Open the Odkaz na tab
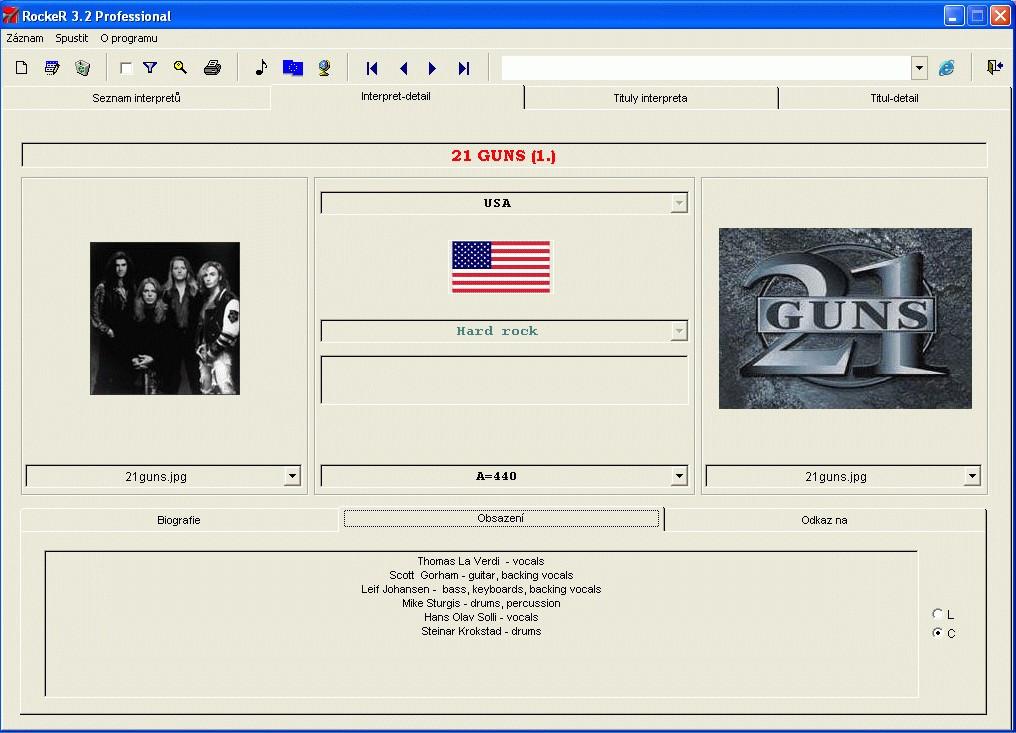 (824, 520)
